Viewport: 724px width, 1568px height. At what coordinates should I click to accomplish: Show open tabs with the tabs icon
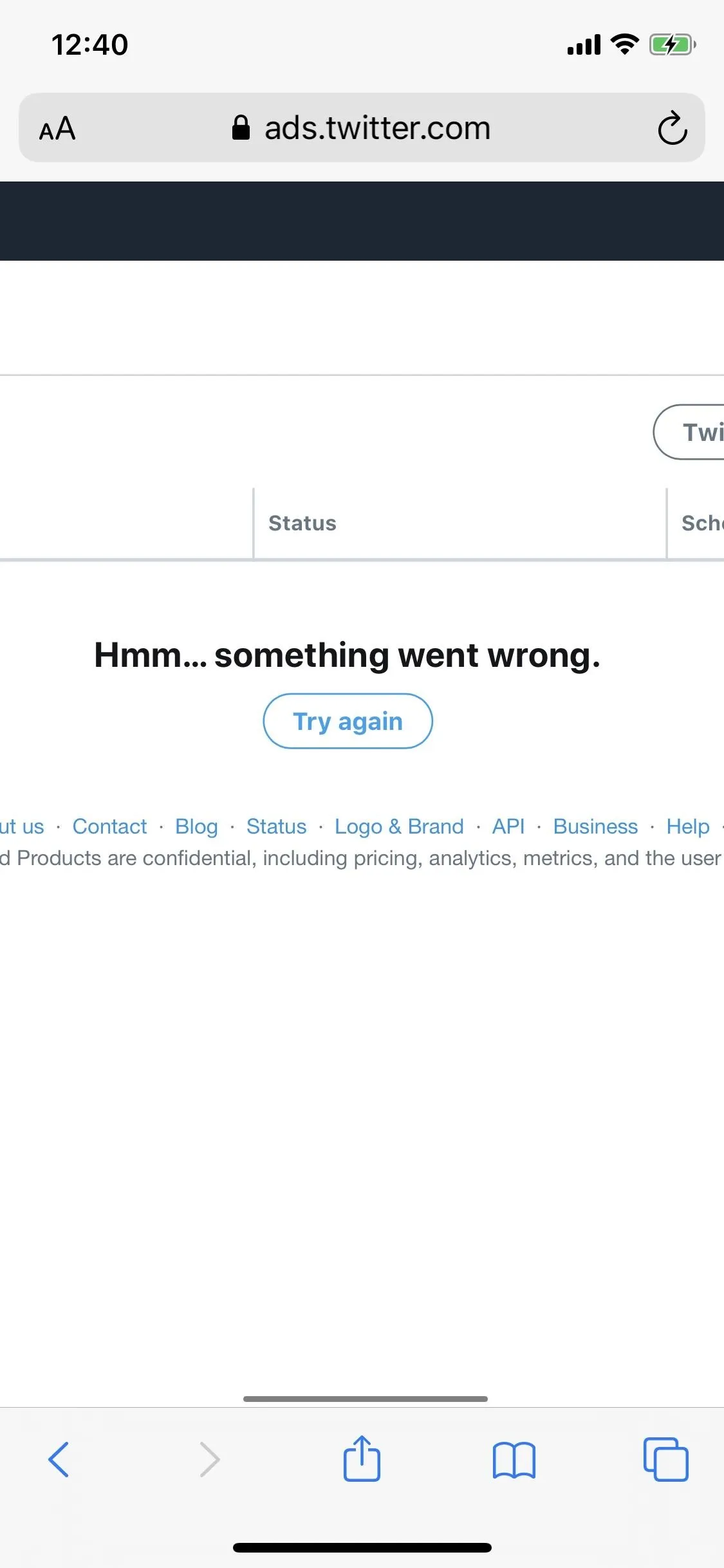[x=666, y=1459]
